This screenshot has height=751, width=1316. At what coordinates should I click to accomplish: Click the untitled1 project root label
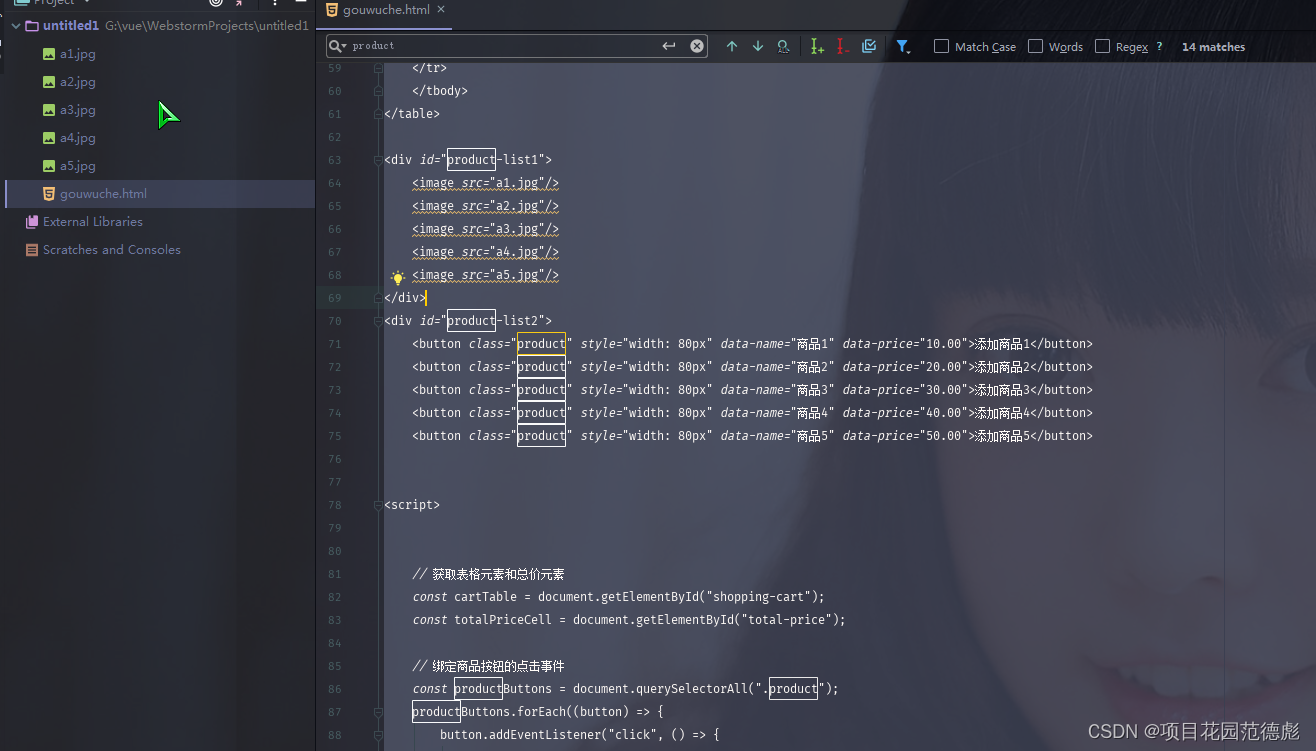coord(71,26)
